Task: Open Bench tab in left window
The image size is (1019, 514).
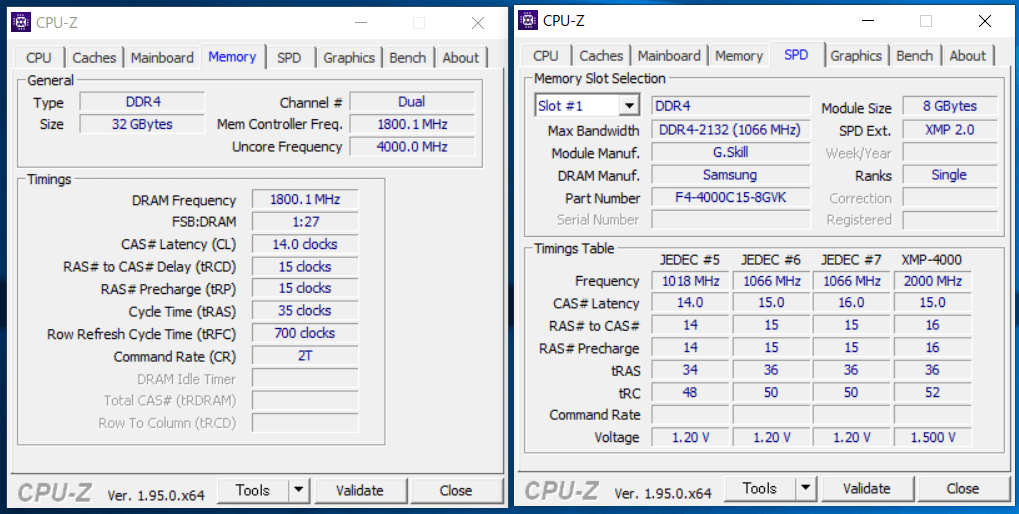Action: [407, 58]
